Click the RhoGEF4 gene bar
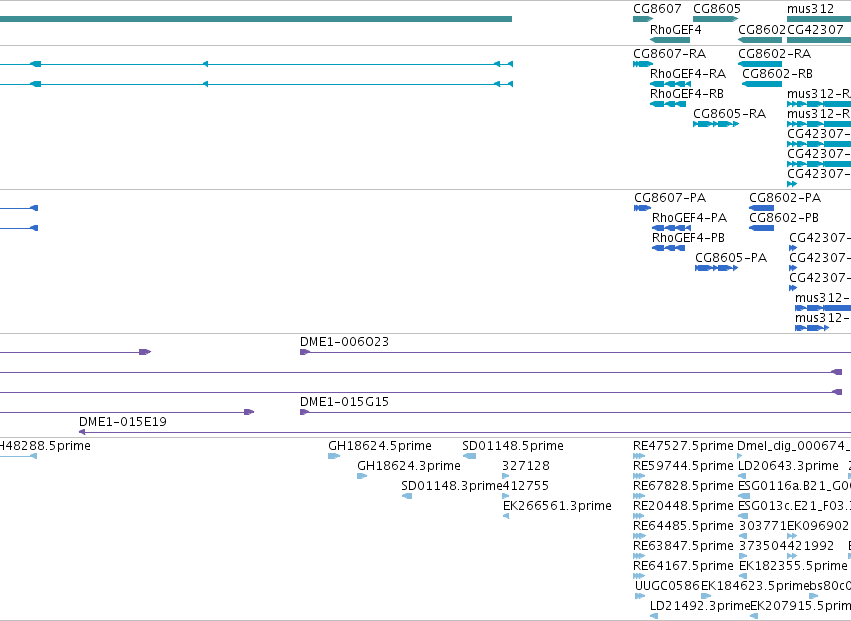 tap(670, 40)
